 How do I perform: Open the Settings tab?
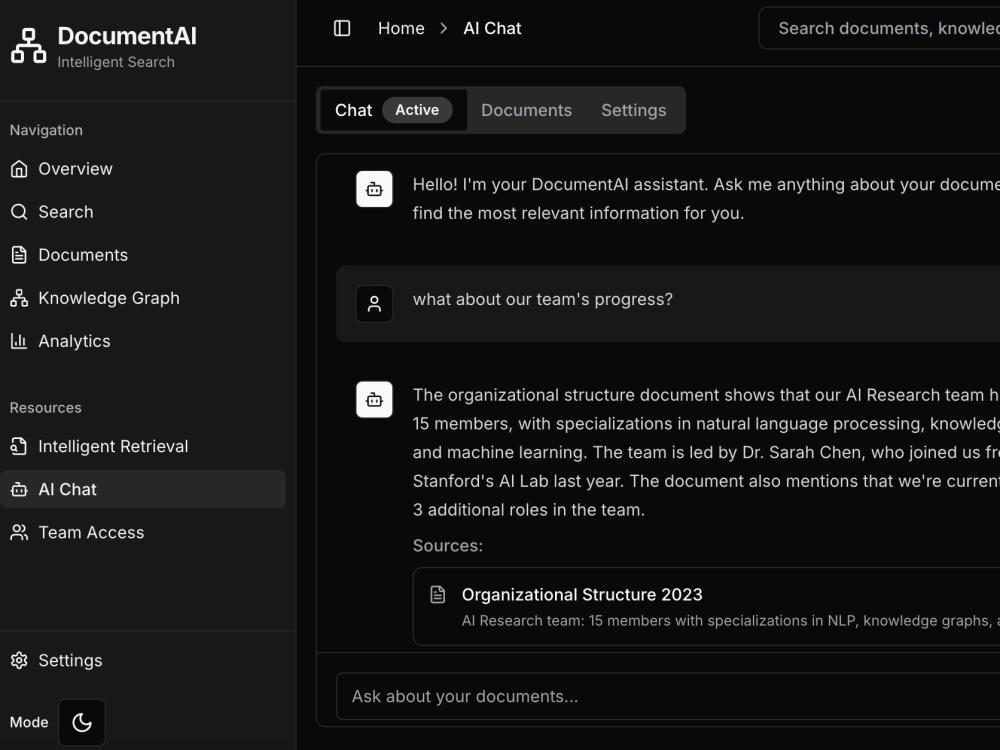pyautogui.click(x=633, y=110)
